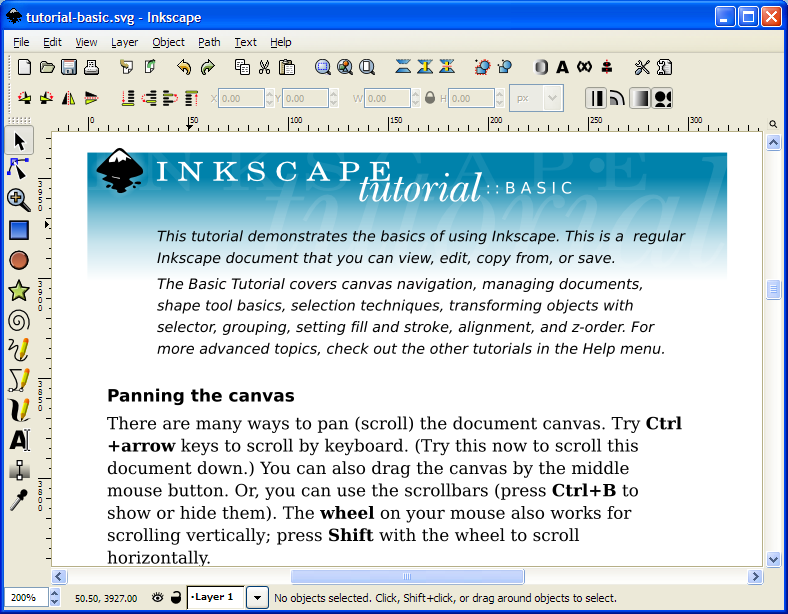This screenshot has width=788, height=614.
Task: Click the Print document button
Action: coord(91,67)
